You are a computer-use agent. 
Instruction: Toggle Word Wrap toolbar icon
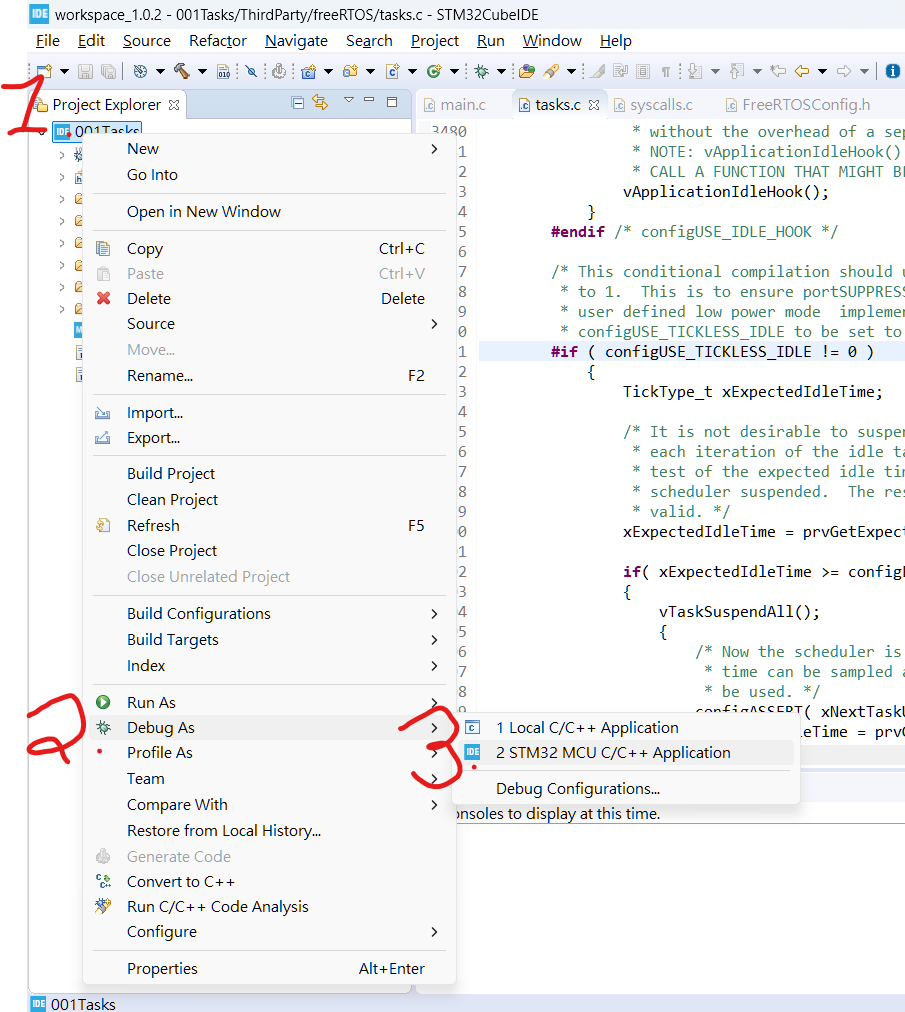621,71
